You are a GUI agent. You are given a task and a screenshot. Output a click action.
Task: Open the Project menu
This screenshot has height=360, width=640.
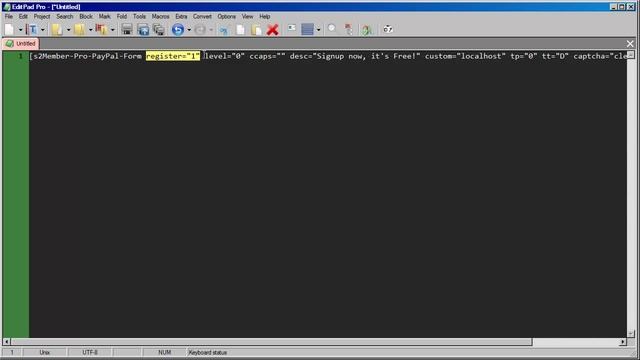(x=42, y=17)
